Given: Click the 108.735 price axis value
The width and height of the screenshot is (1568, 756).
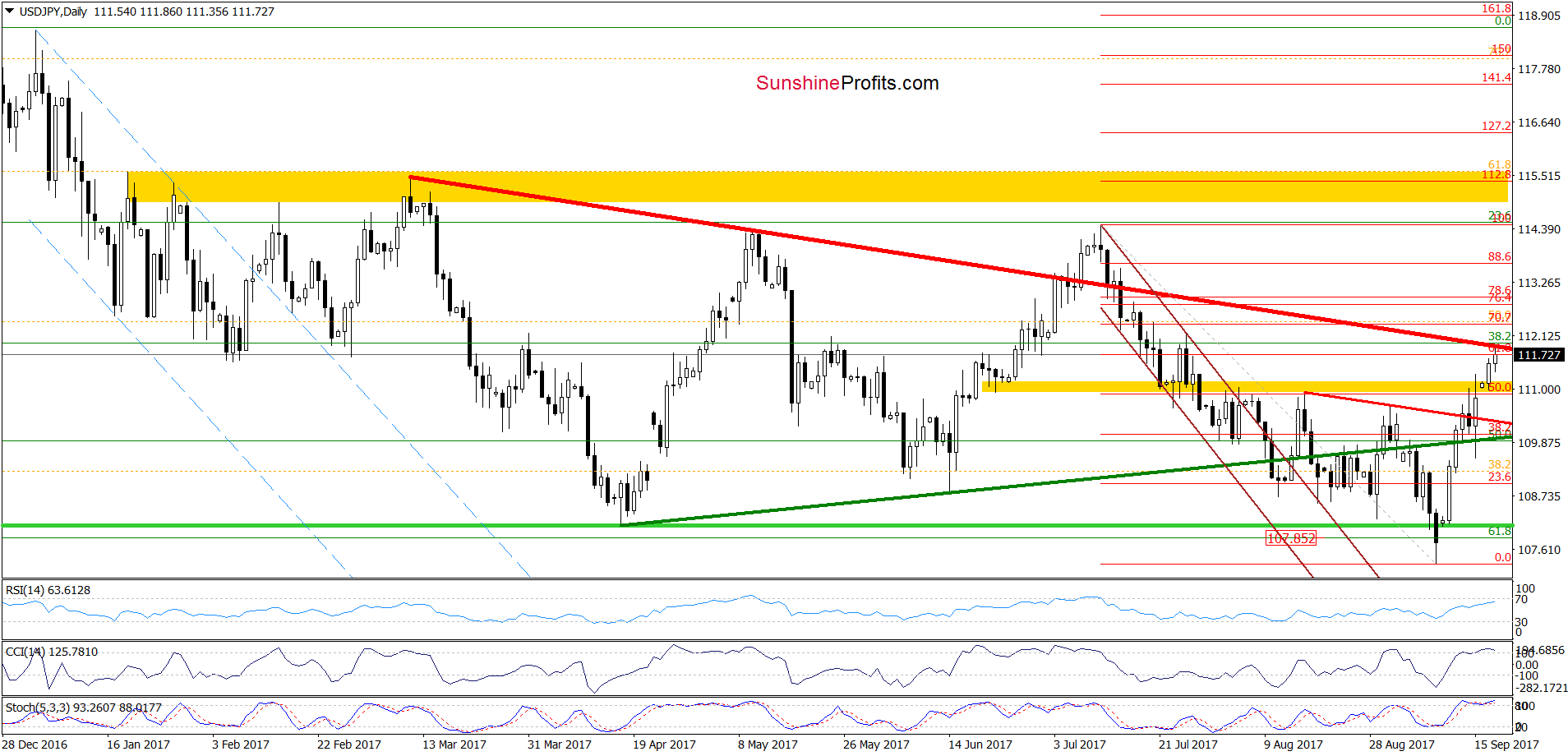Looking at the screenshot, I should (1538, 496).
